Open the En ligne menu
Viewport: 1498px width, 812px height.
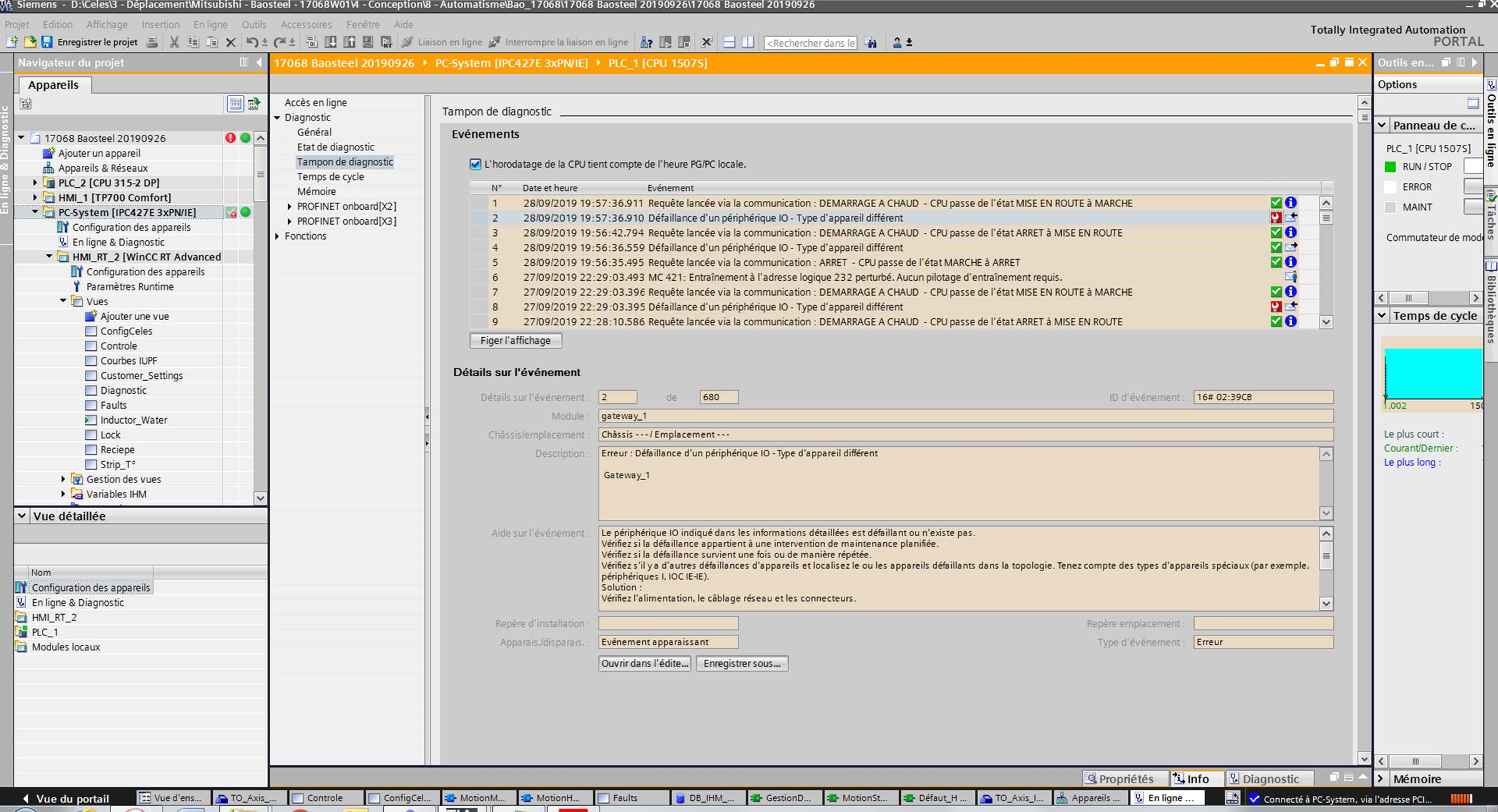coord(210,24)
